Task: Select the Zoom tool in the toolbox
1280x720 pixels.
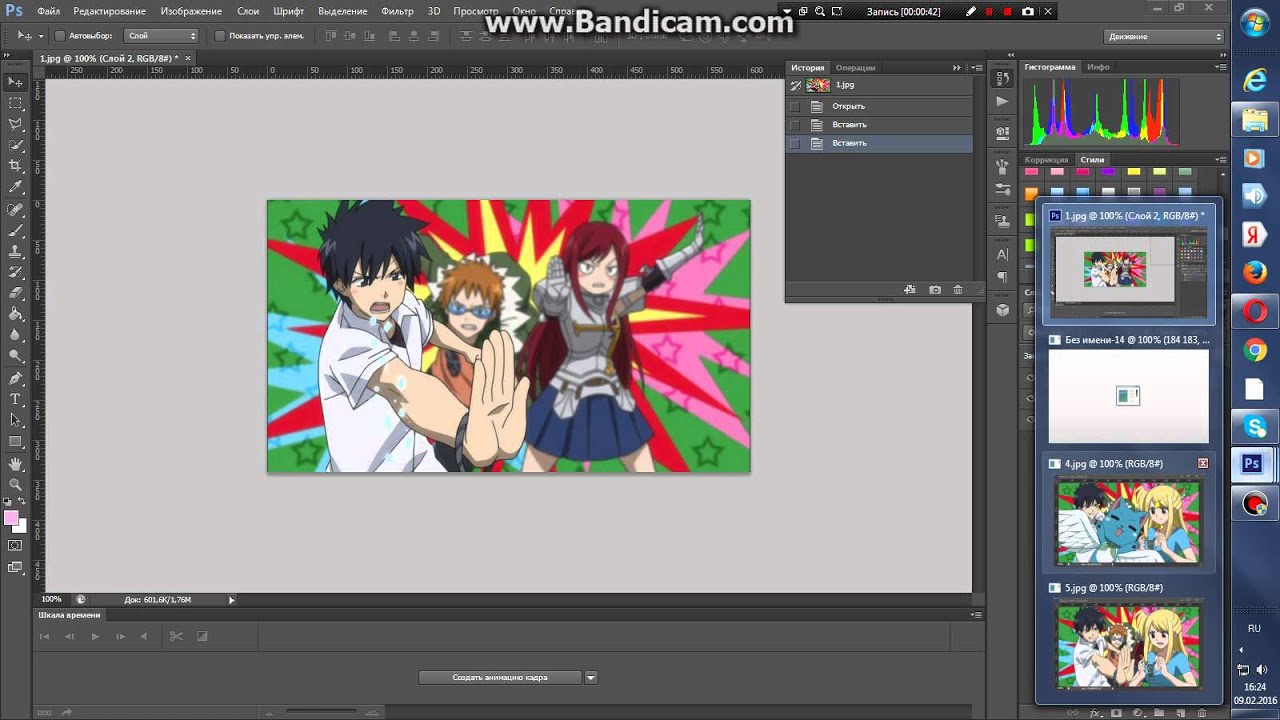Action: pos(15,485)
